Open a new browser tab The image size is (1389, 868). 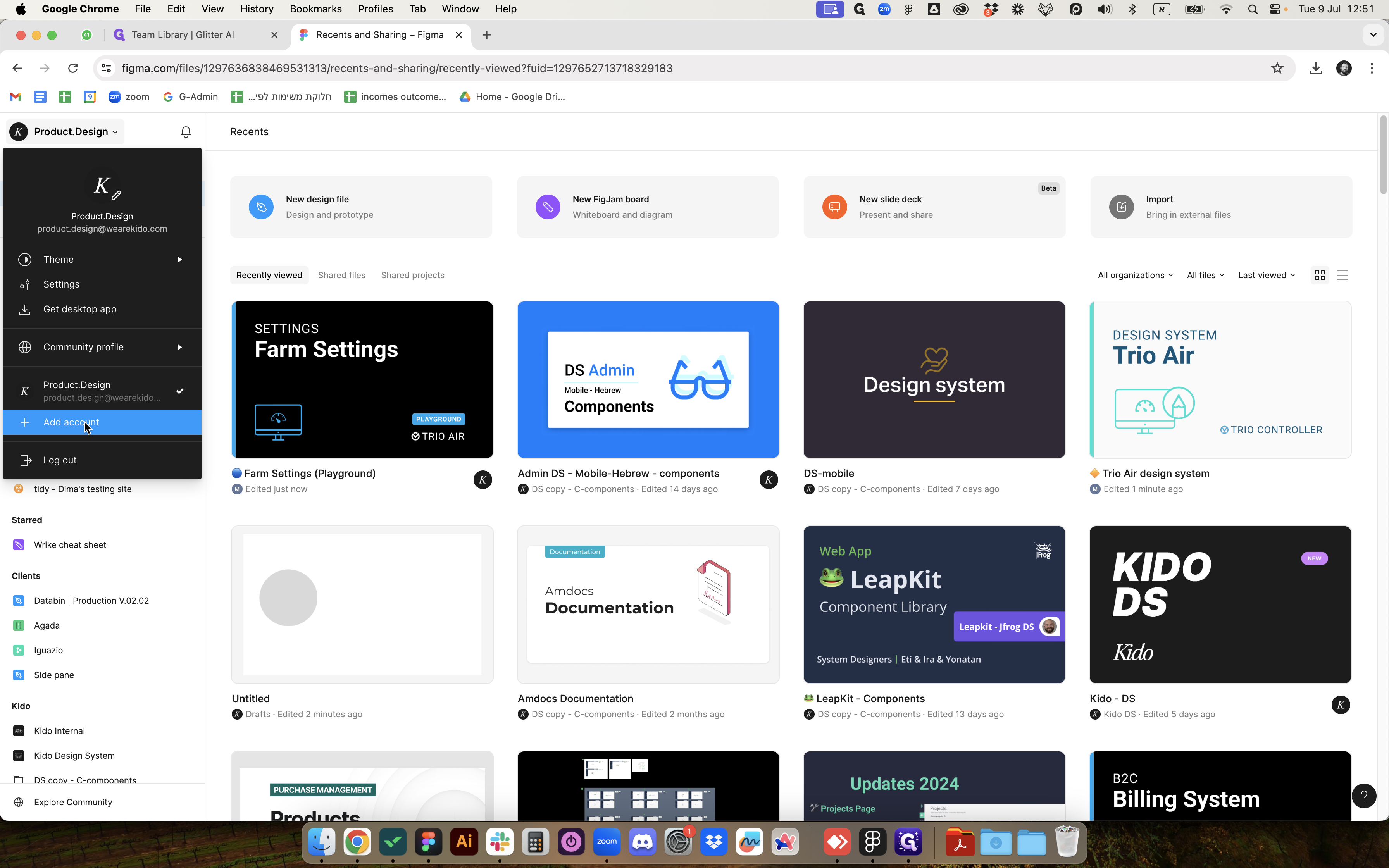486,35
